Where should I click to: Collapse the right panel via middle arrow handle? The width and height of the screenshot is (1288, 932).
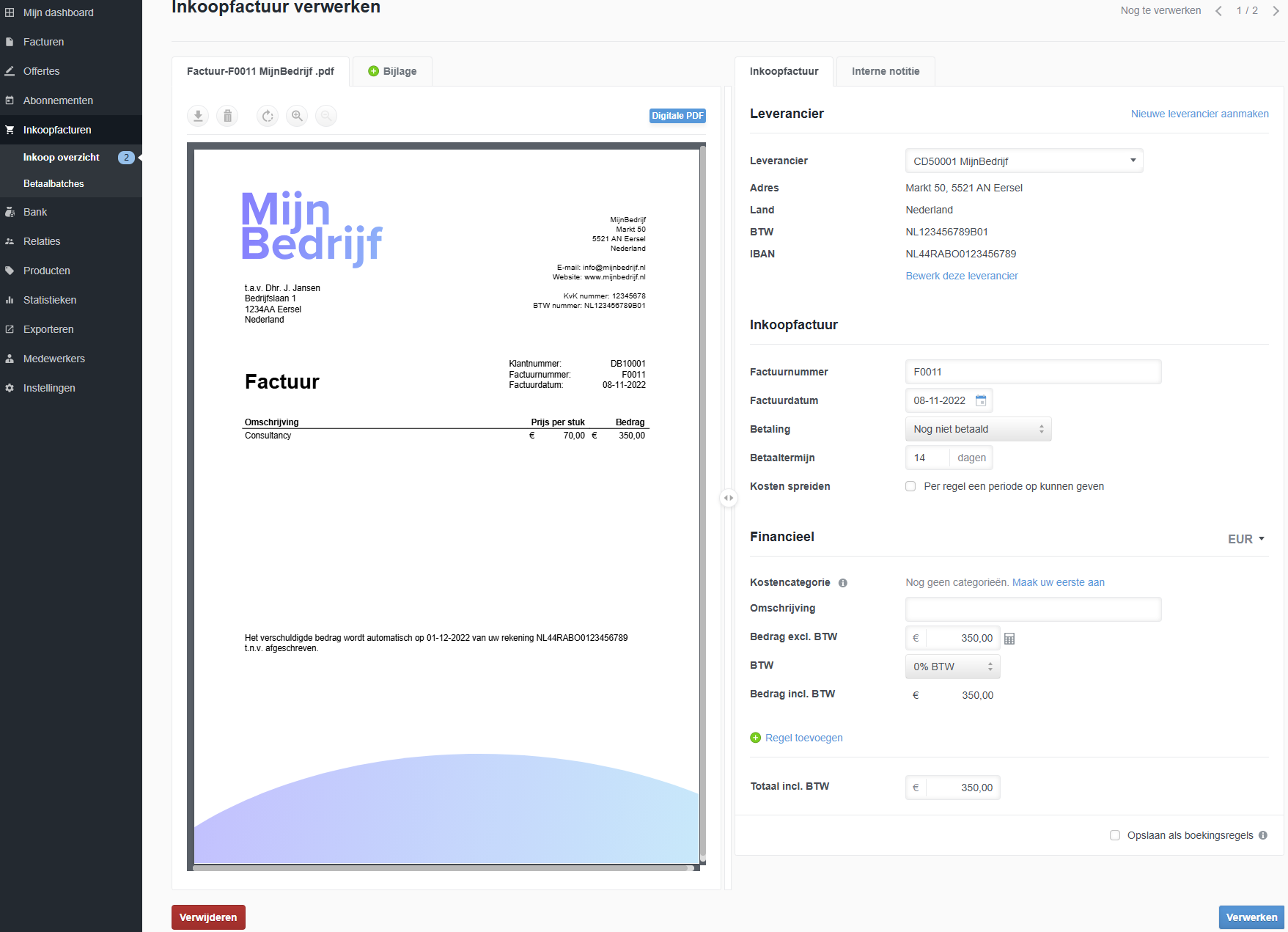click(x=728, y=498)
